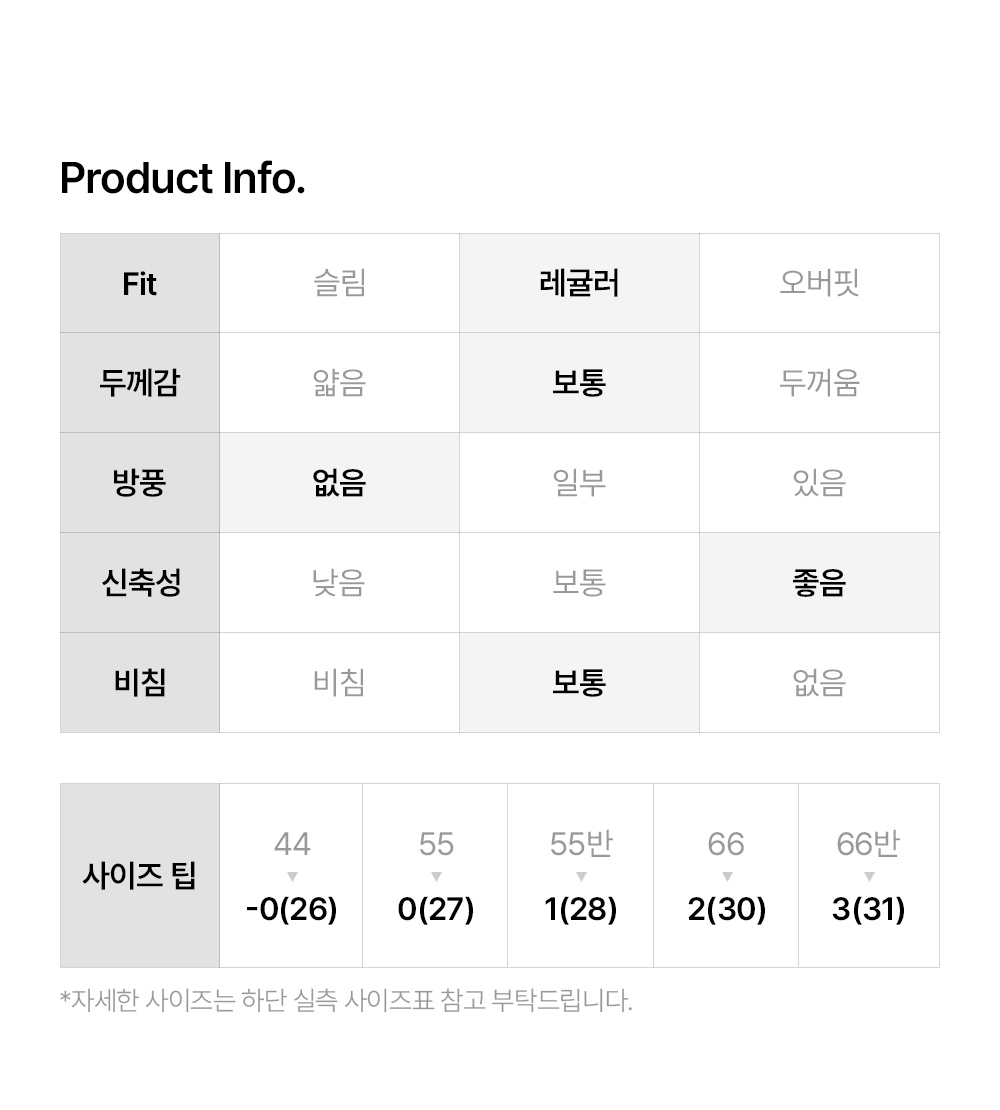The width and height of the screenshot is (1000, 1110).
Task: Select 얇음 in the 두께감 row
Action: [339, 383]
